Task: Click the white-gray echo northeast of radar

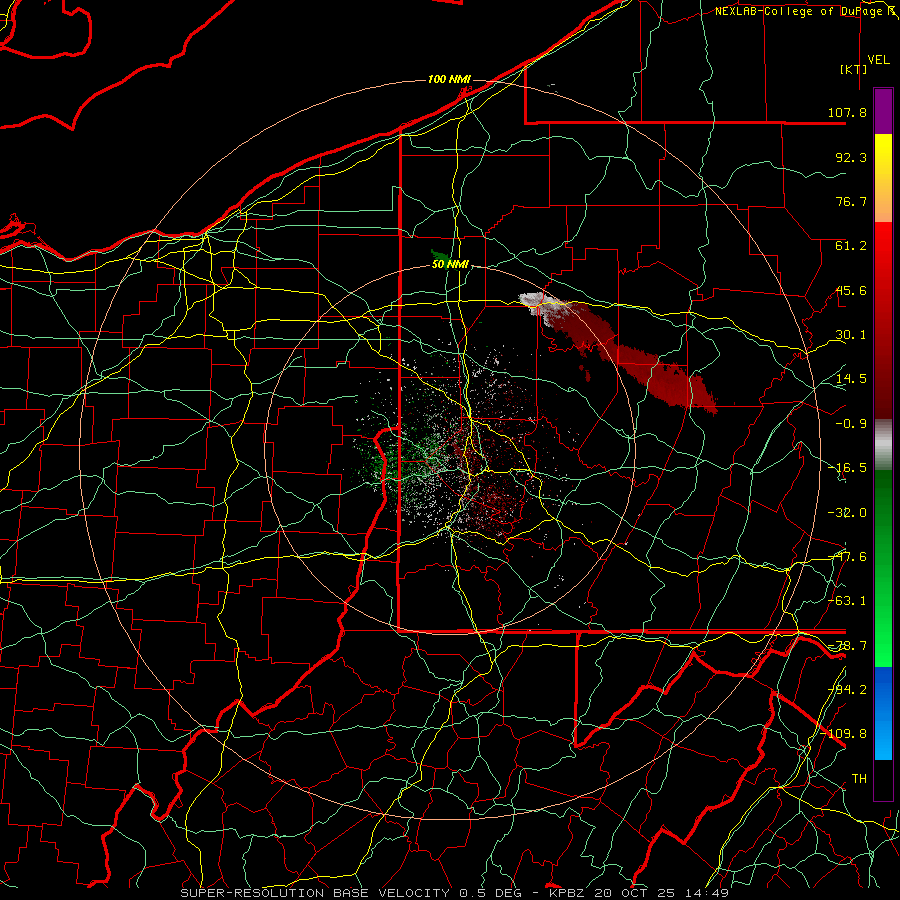Action: click(538, 302)
